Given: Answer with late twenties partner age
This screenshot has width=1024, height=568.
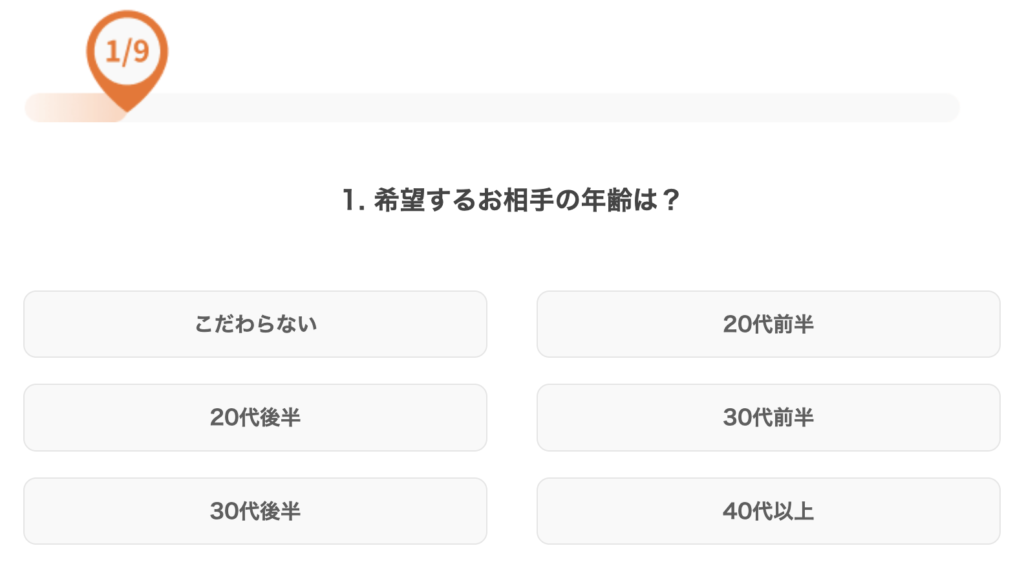Looking at the screenshot, I should 255,417.
